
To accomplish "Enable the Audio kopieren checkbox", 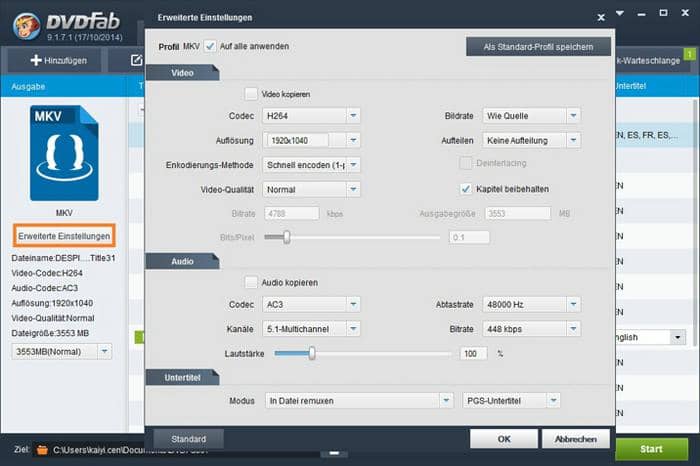I will click(x=251, y=282).
